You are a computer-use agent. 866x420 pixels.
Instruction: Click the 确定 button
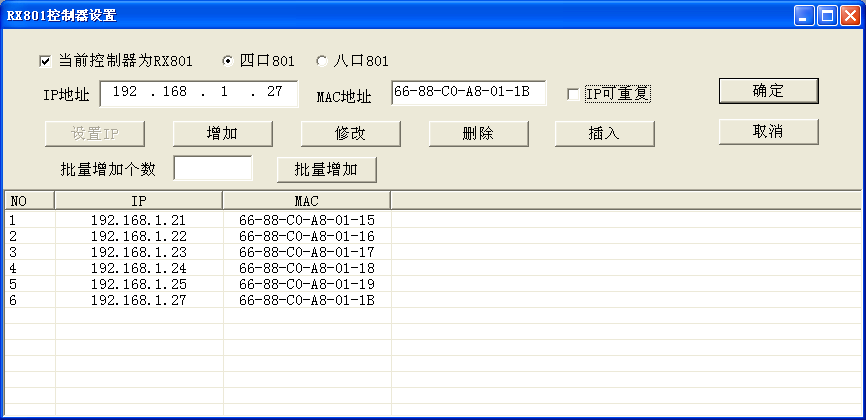pyautogui.click(x=768, y=91)
